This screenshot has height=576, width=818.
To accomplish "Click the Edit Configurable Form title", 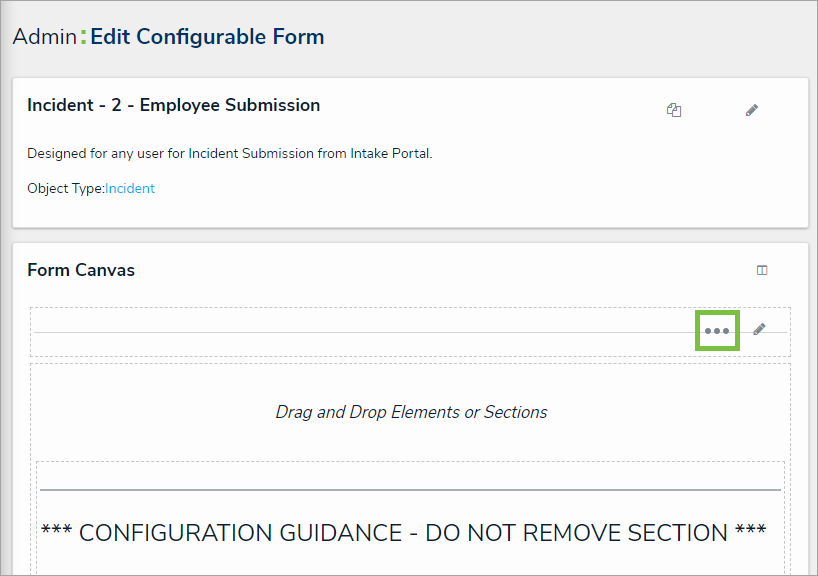I will (x=207, y=37).
